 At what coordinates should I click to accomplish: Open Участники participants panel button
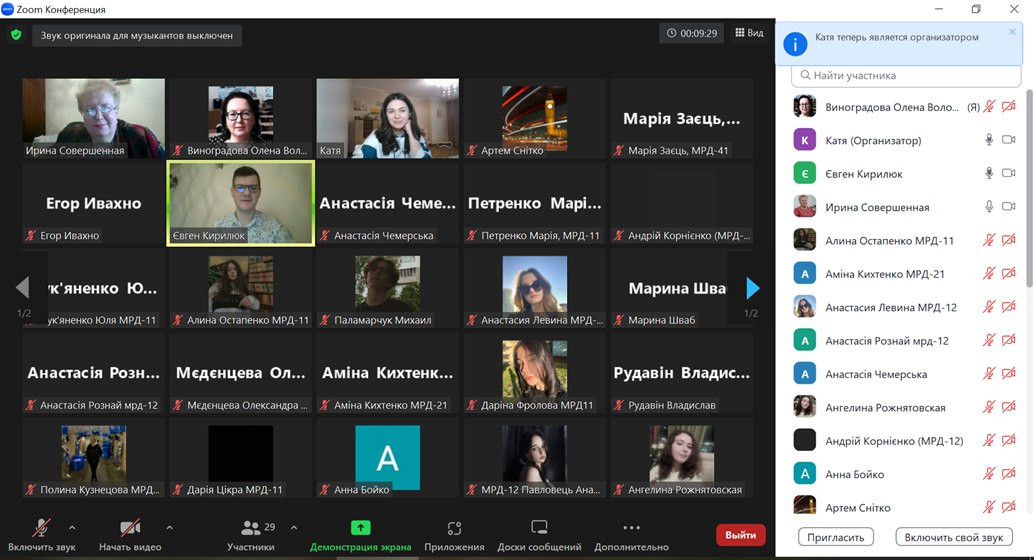(x=251, y=535)
